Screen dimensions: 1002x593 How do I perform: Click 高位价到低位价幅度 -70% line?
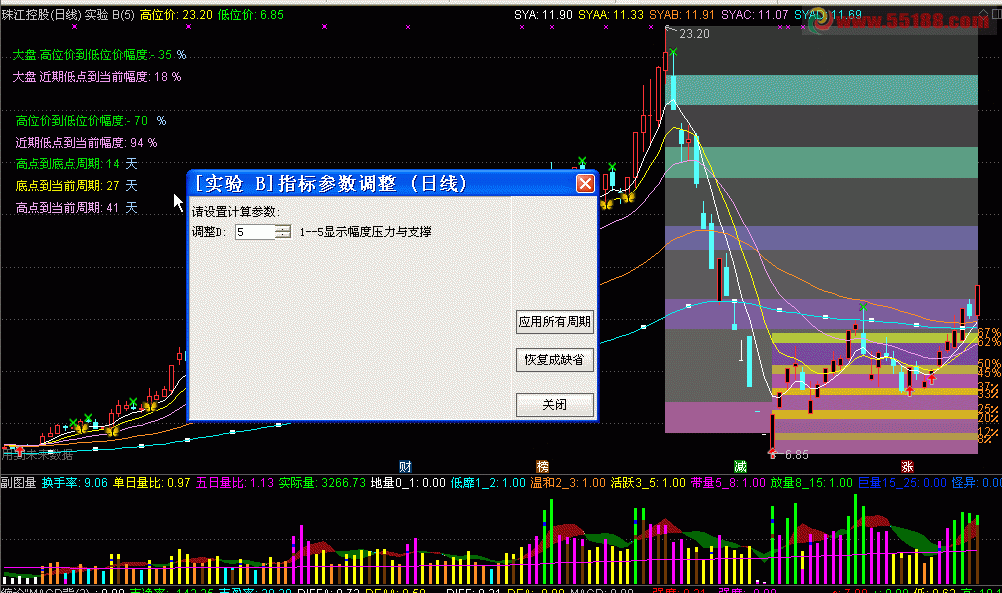point(91,121)
